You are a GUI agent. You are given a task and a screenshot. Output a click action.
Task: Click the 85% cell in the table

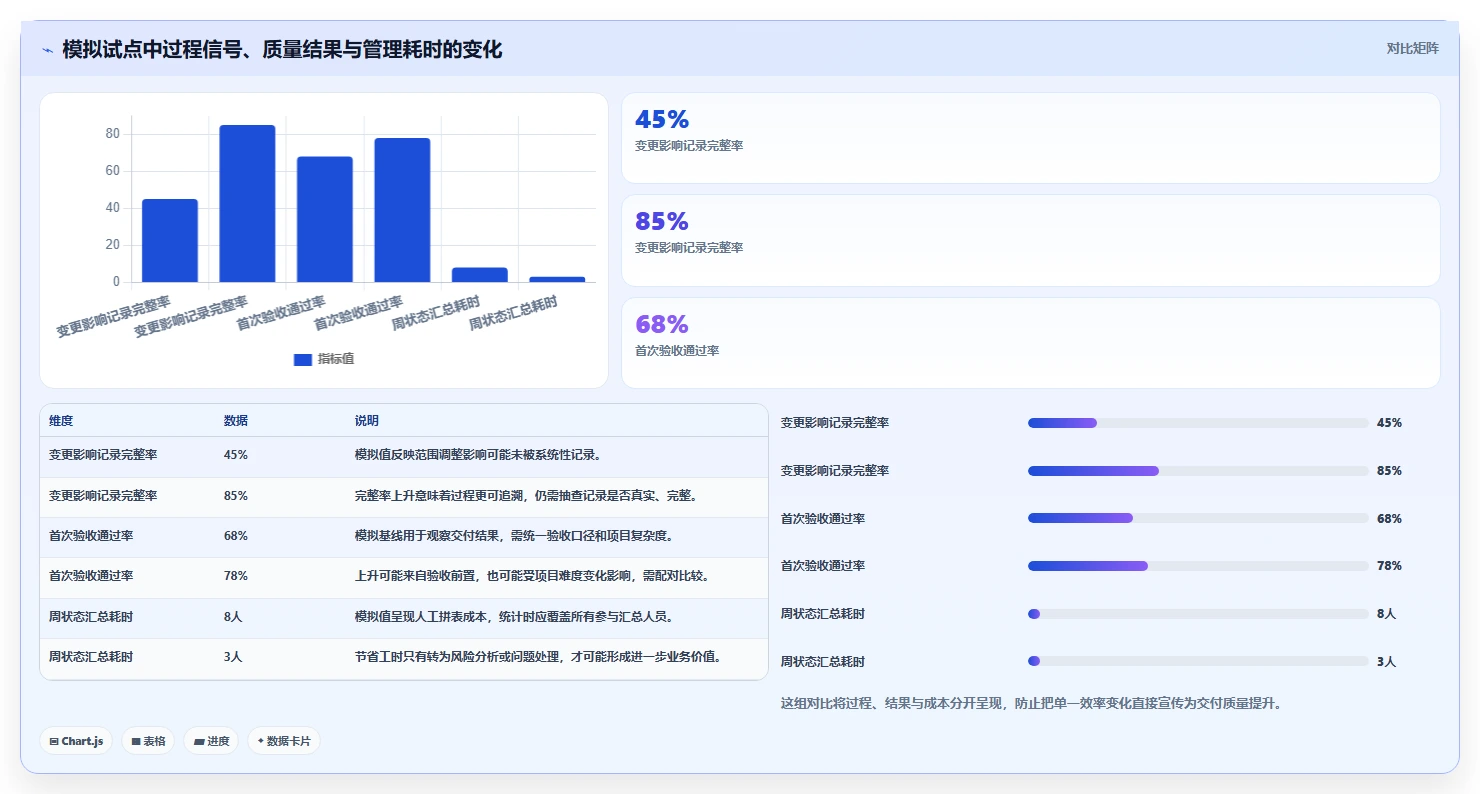tap(236, 495)
